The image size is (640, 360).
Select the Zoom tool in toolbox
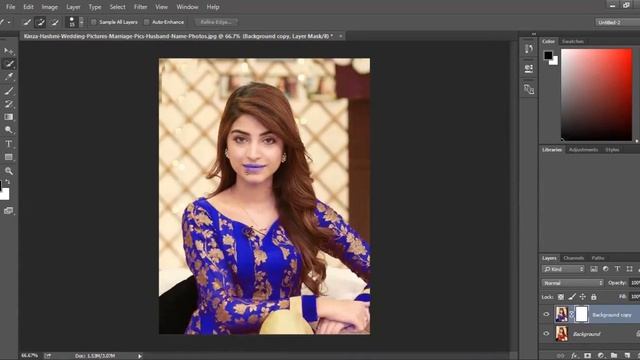click(x=8, y=171)
